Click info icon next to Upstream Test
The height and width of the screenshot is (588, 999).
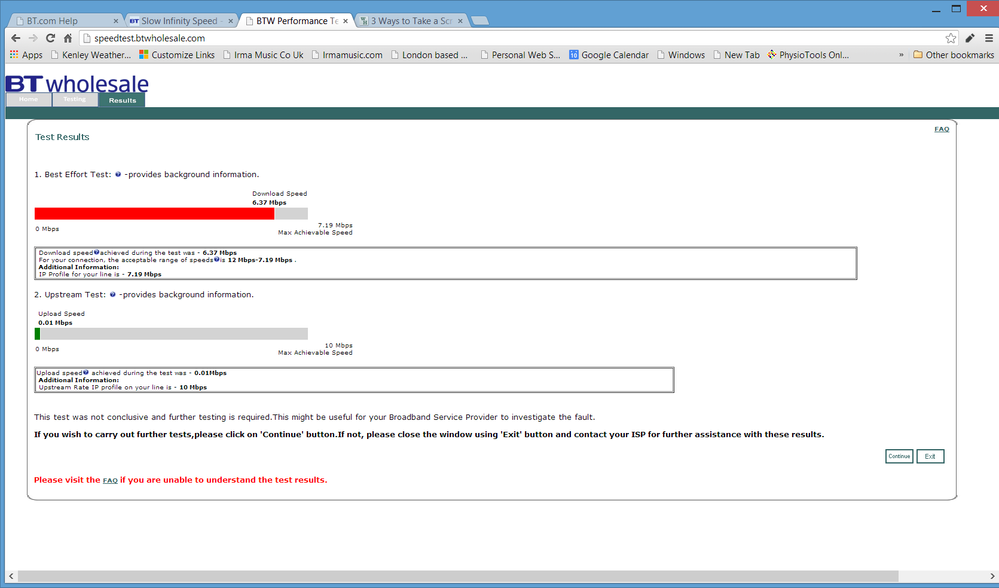click(x=113, y=294)
